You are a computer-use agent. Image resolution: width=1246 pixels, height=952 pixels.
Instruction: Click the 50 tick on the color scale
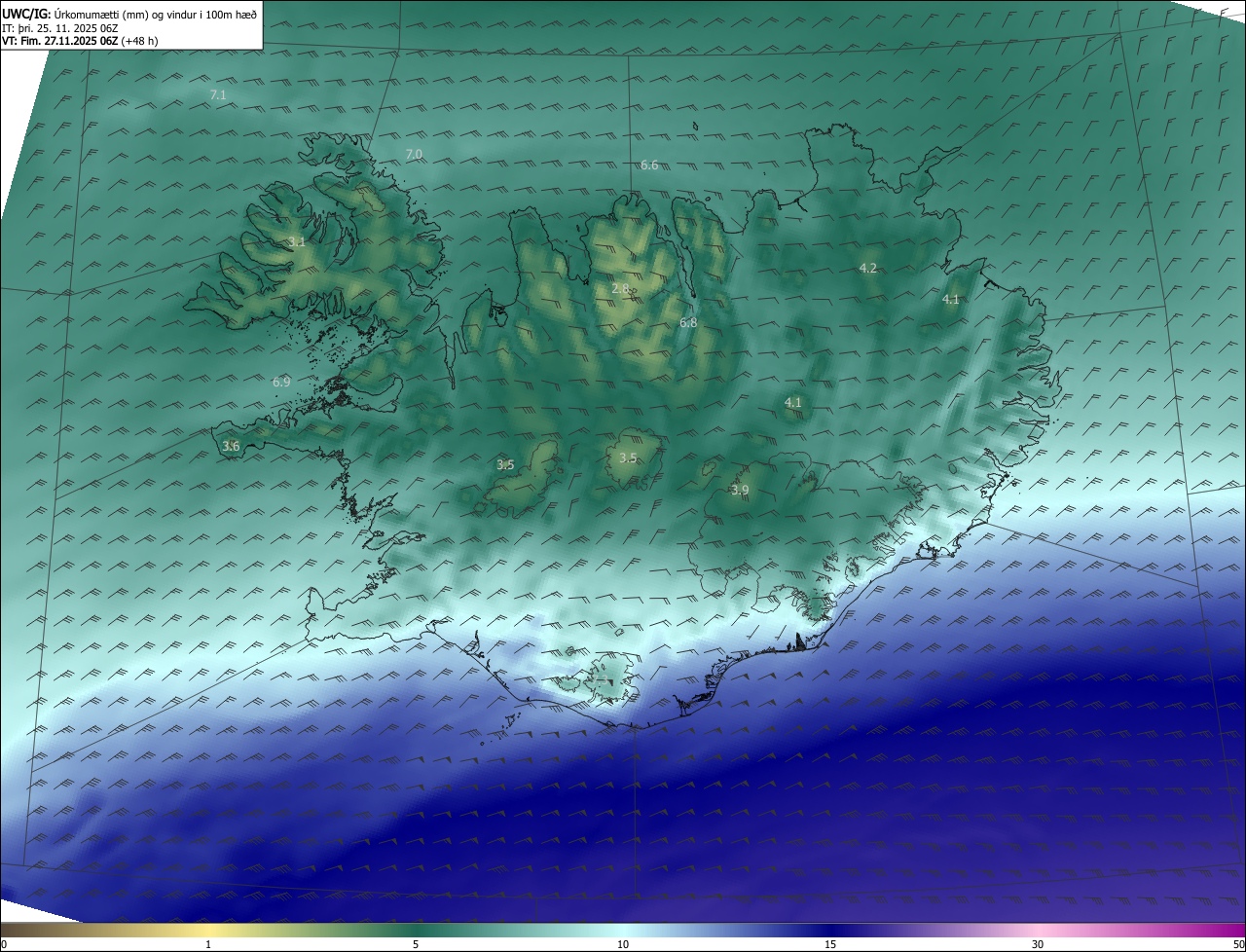[1239, 944]
